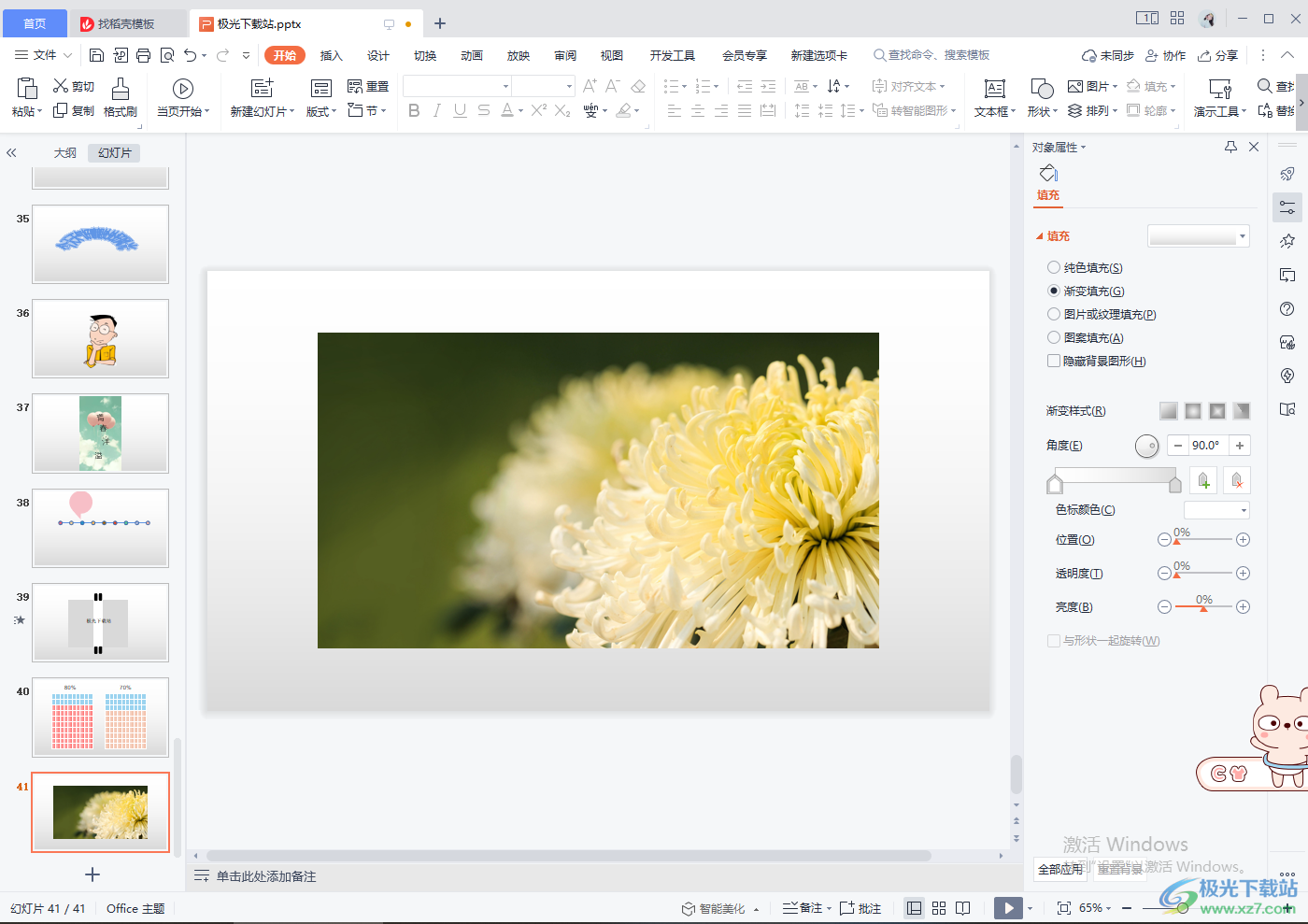Open the Insert (插入) ribbon tab
The width and height of the screenshot is (1308, 924).
(332, 55)
